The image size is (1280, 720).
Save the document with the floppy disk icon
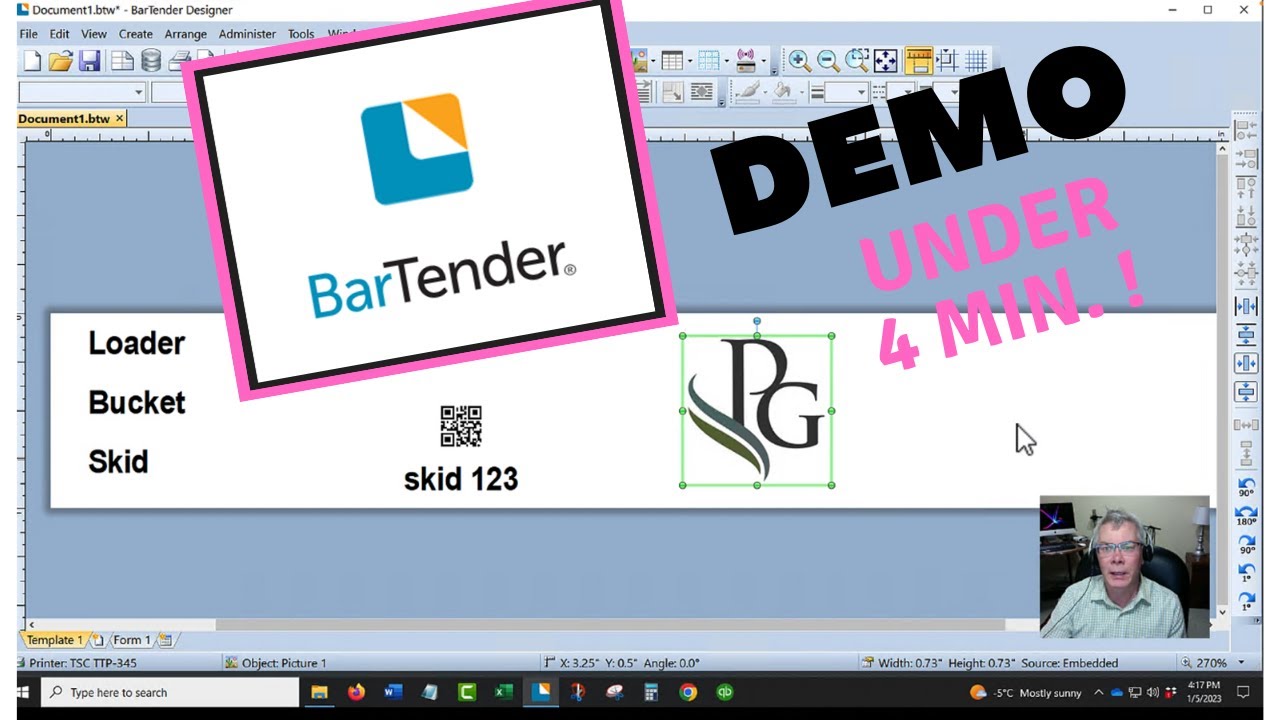tap(90, 61)
